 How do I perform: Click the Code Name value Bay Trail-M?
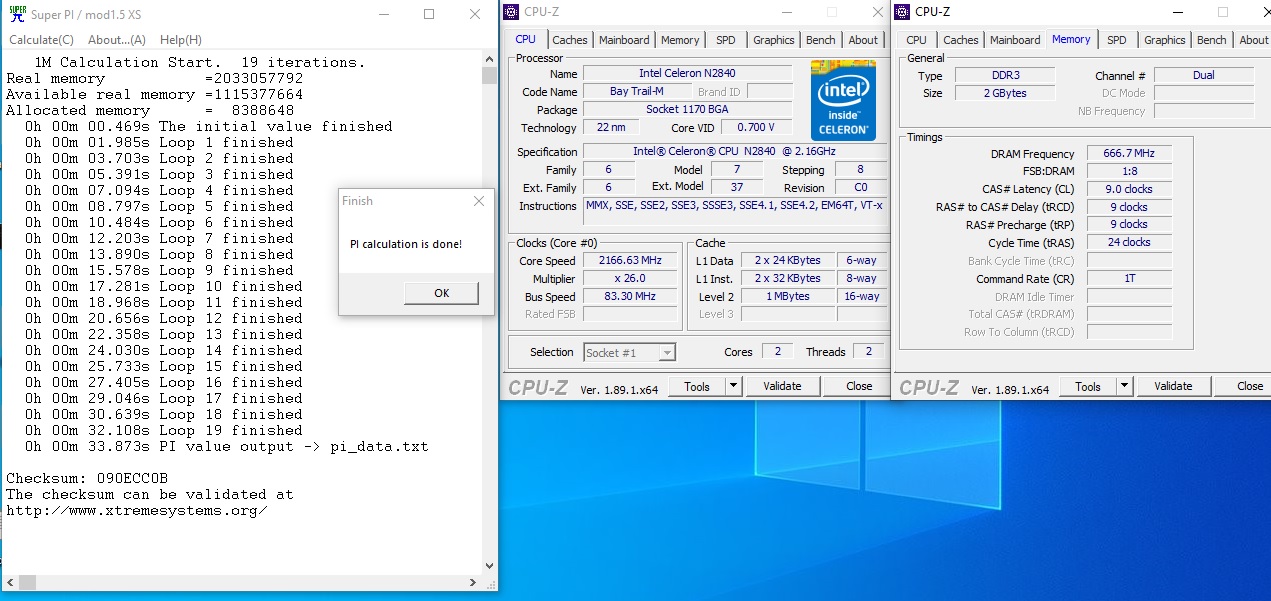636,91
